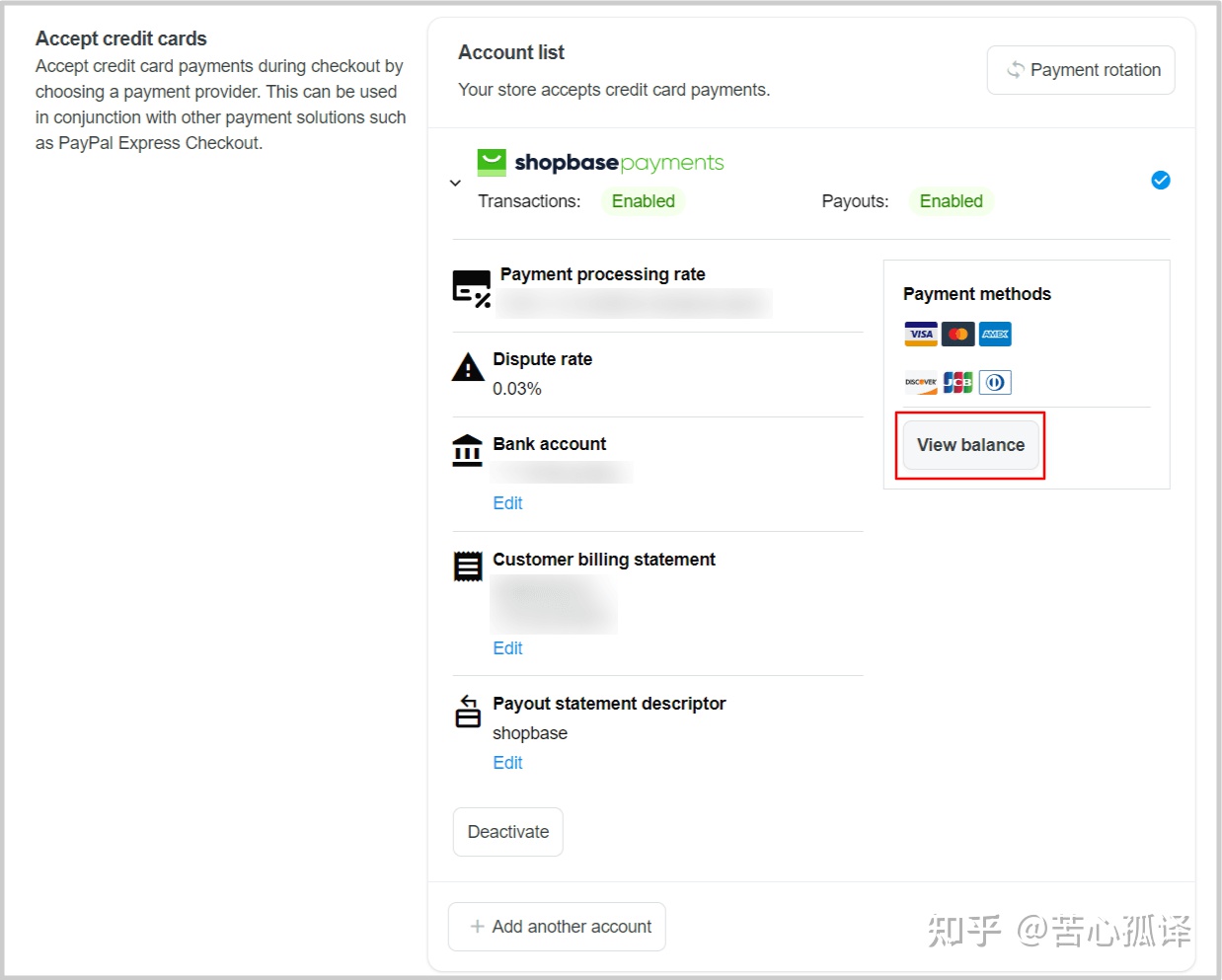Click the Payment processing rate card icon
This screenshot has height=980, width=1222.
click(472, 288)
